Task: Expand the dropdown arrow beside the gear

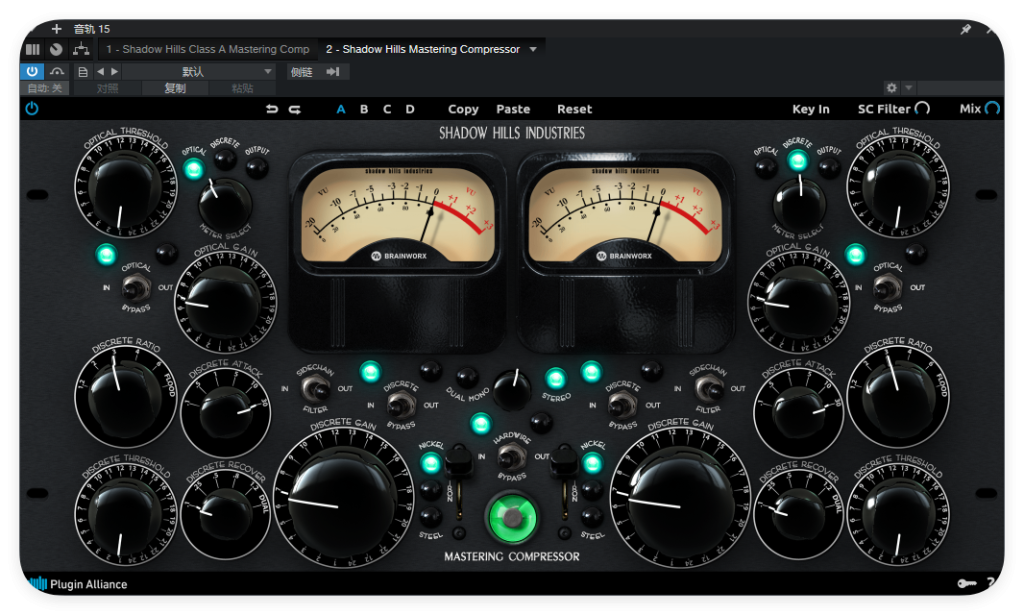Action: point(908,87)
